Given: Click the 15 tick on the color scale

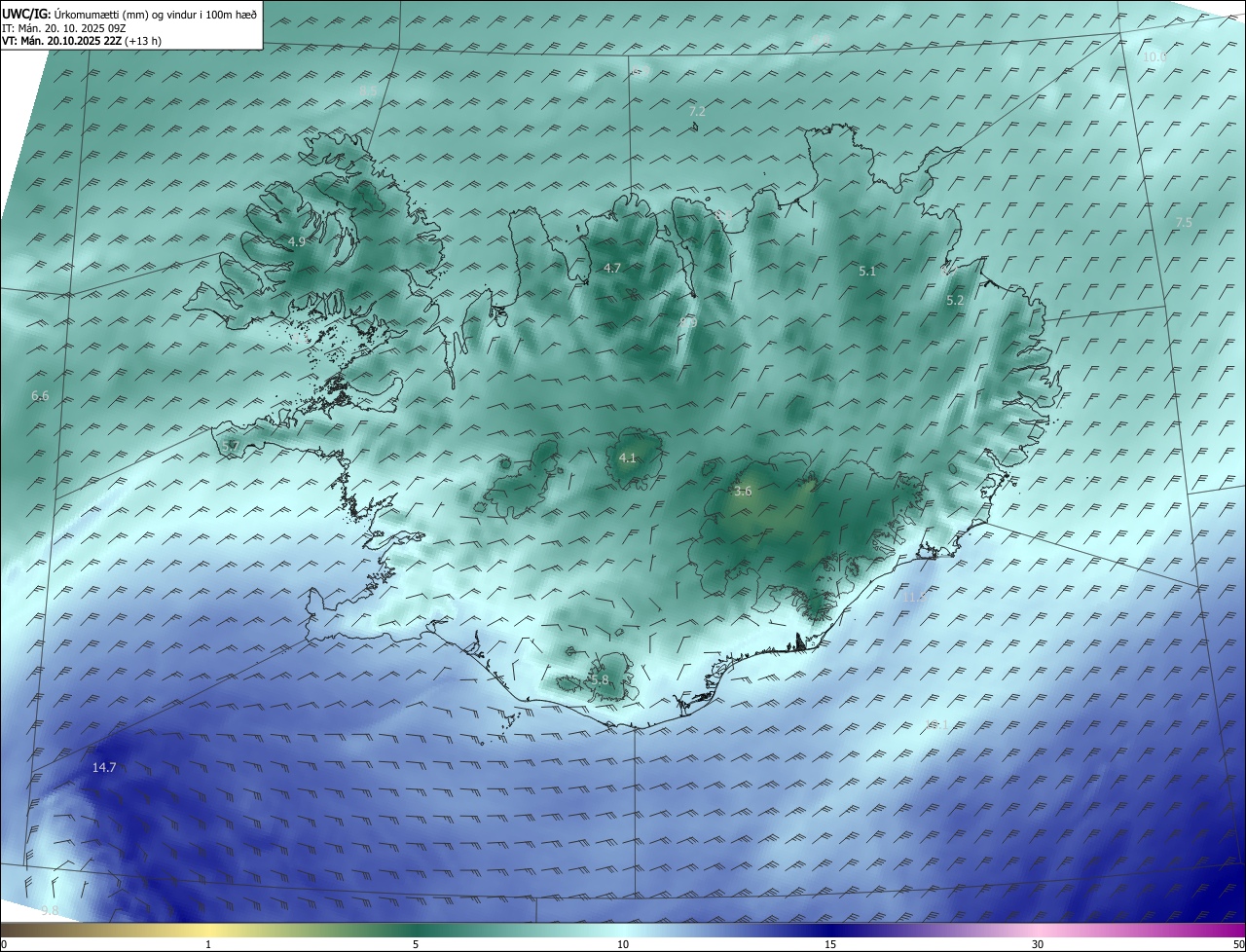Looking at the screenshot, I should [x=830, y=944].
